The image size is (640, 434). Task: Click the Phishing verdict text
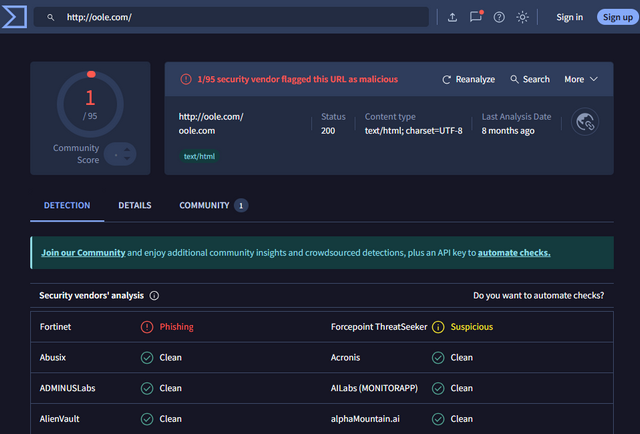click(x=176, y=327)
